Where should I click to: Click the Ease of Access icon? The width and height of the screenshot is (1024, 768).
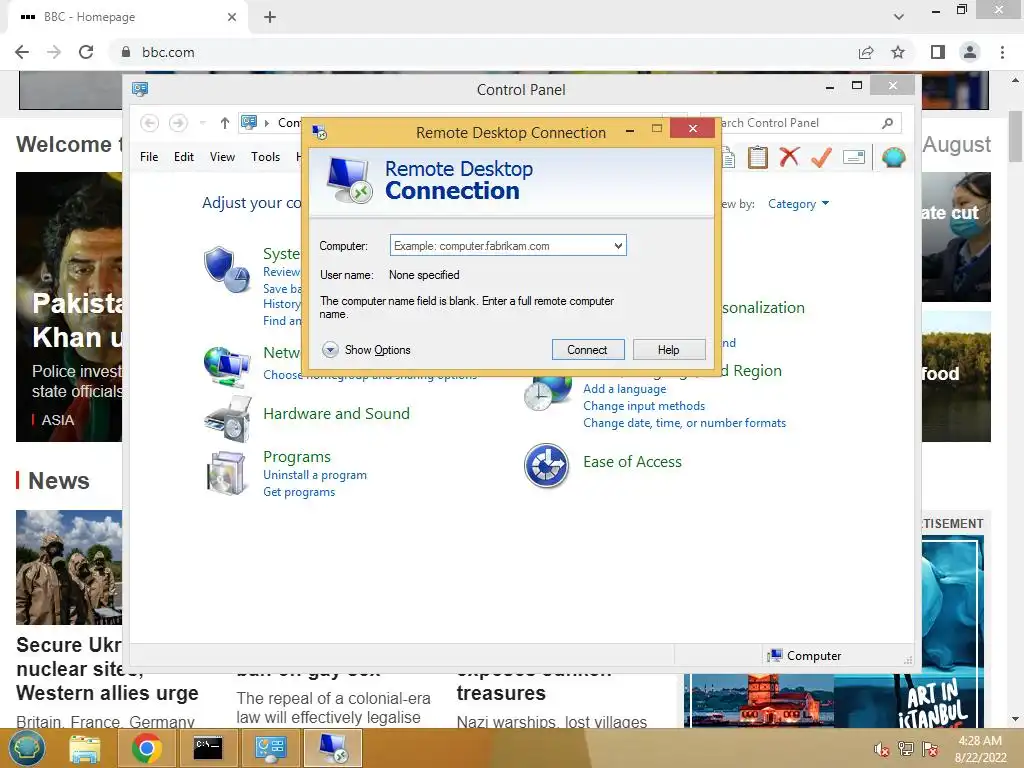pos(547,466)
